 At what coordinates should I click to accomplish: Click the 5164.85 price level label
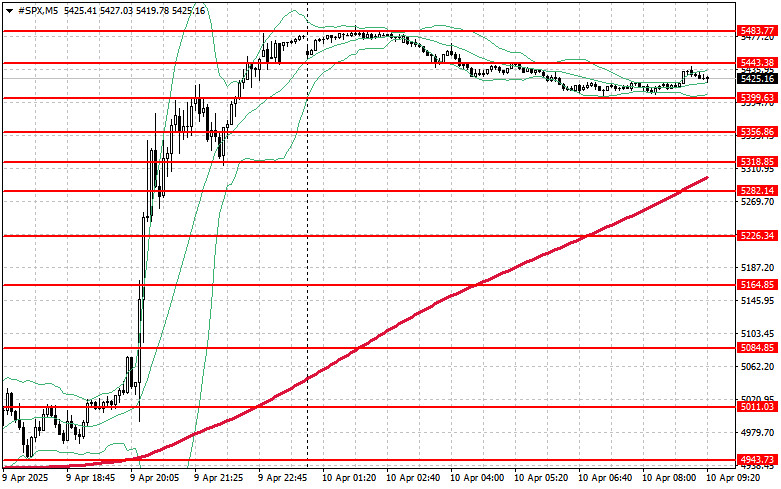(757, 285)
